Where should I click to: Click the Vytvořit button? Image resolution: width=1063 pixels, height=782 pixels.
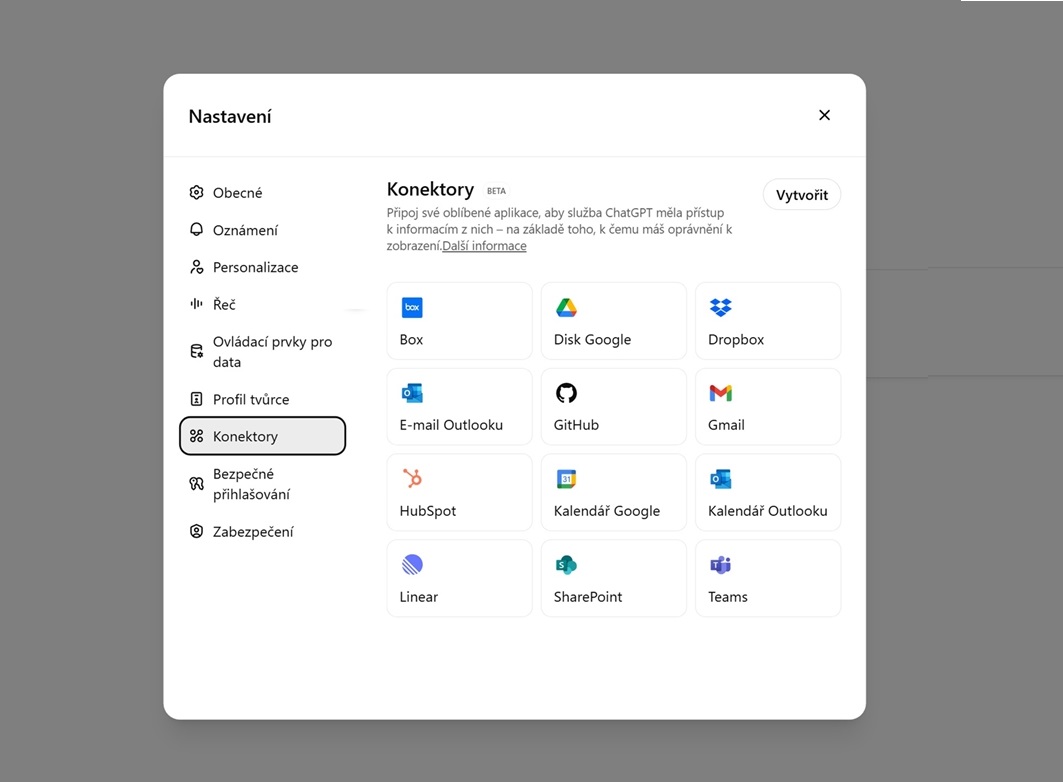click(x=801, y=194)
